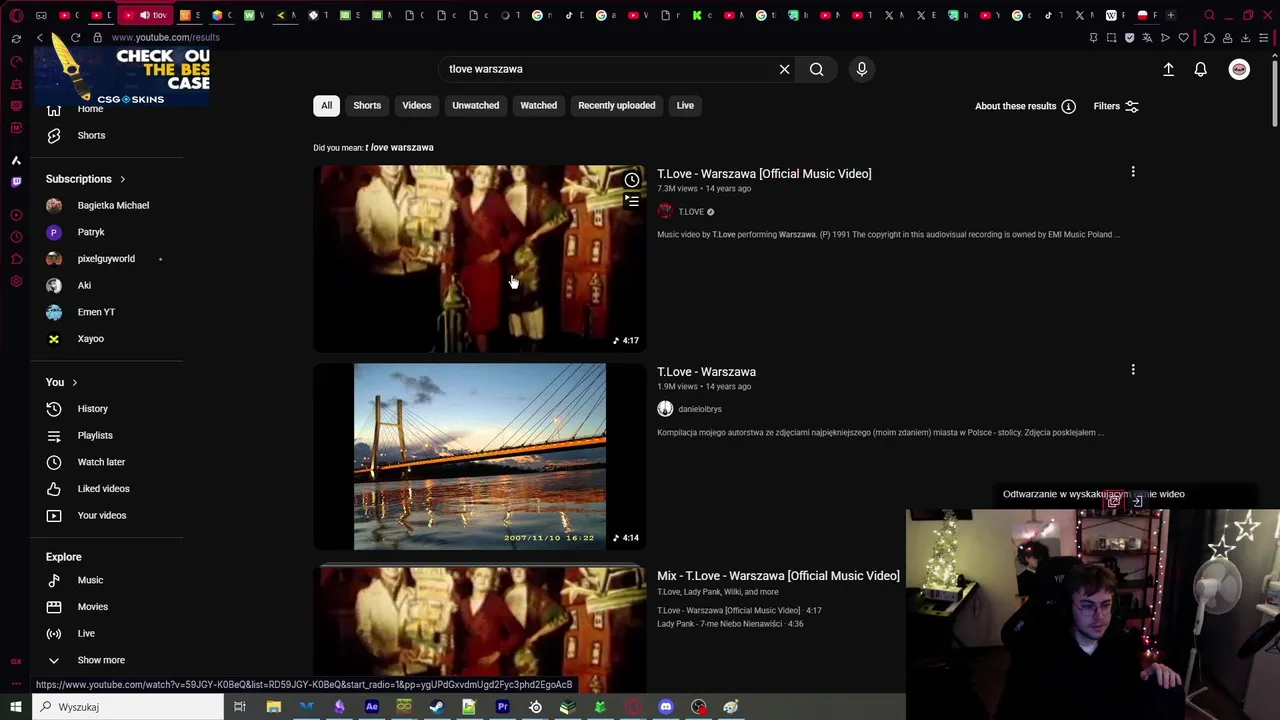Open After Effects from the taskbar
This screenshot has height=720, width=1280.
[x=372, y=707]
